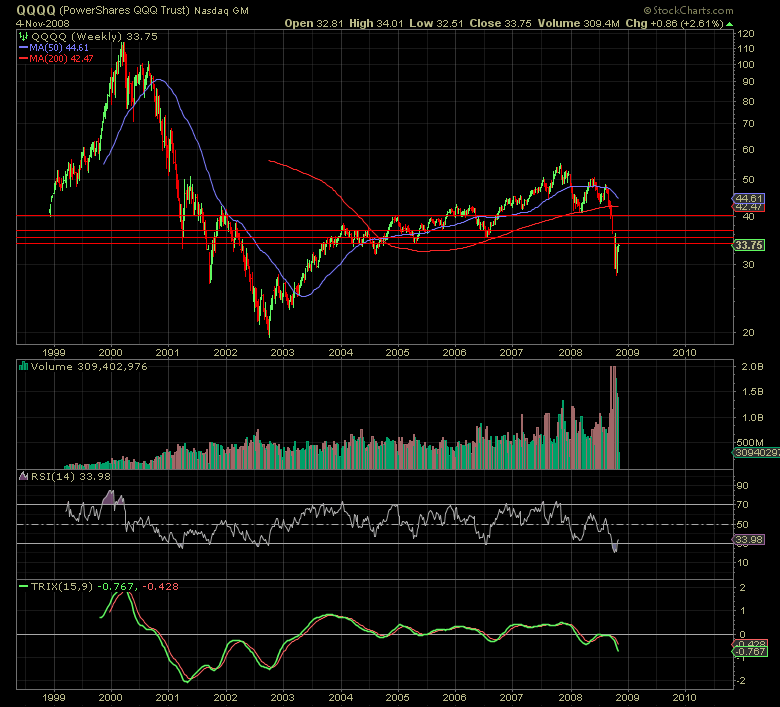Click the -2 label on TRIX axis
780x707 pixels.
[x=741, y=681]
